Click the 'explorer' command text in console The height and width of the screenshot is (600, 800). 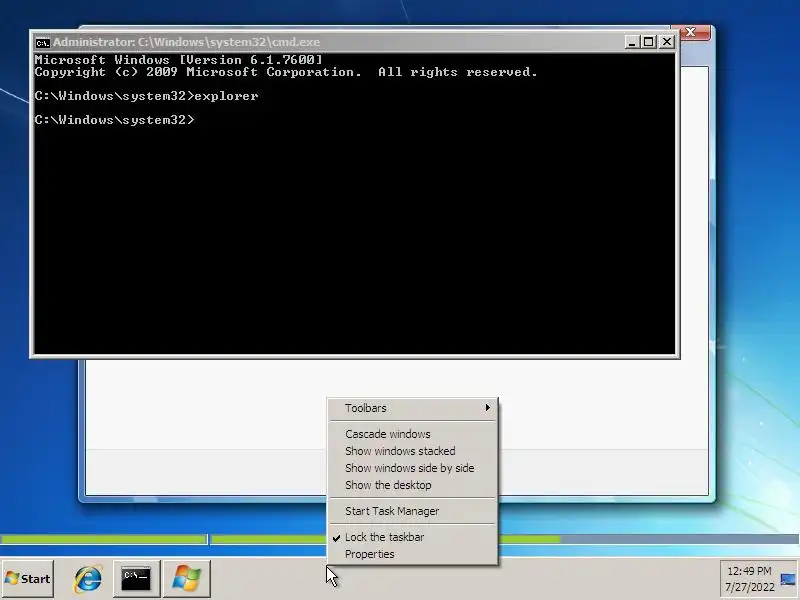pos(227,96)
